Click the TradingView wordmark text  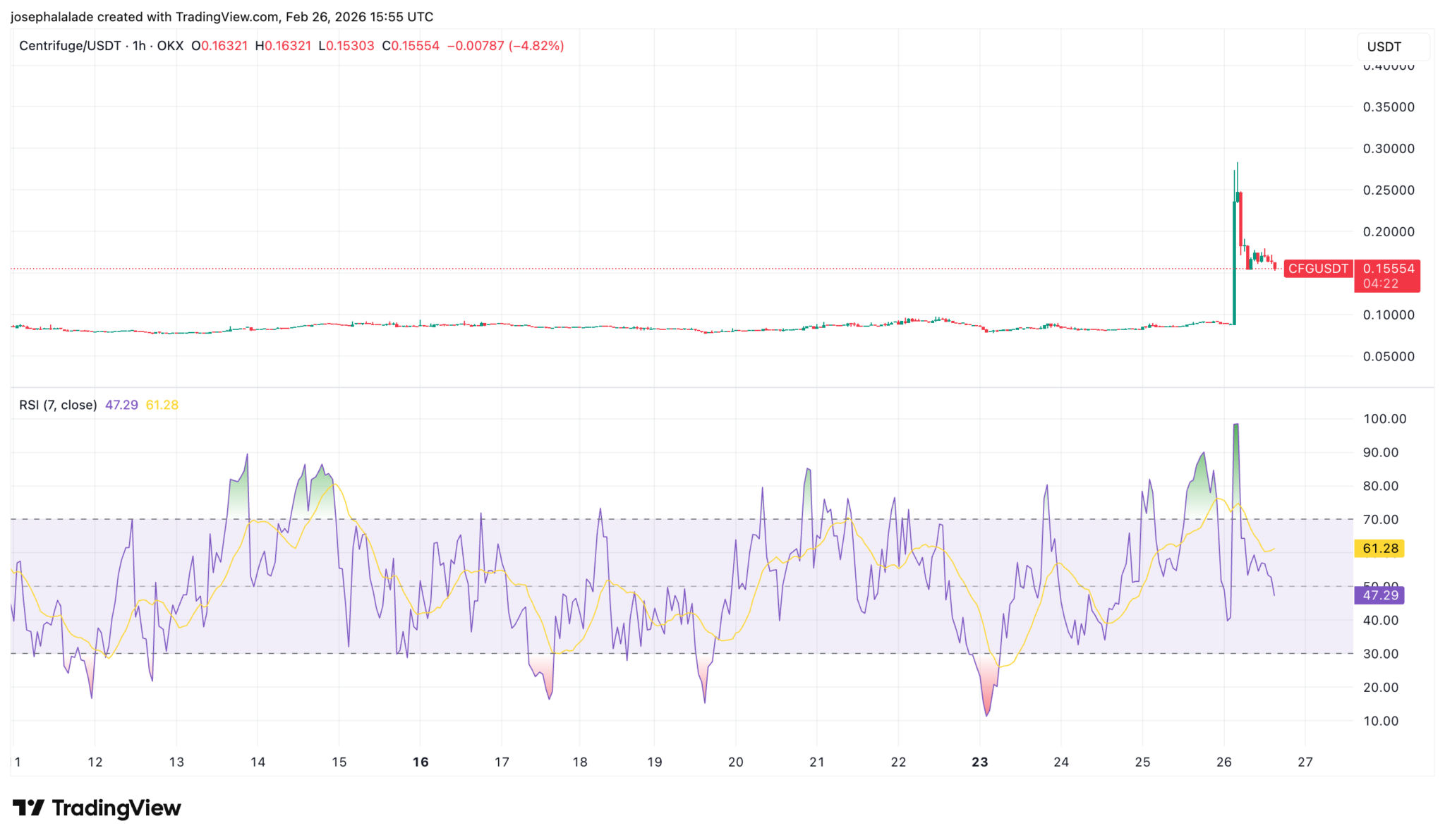(116, 808)
